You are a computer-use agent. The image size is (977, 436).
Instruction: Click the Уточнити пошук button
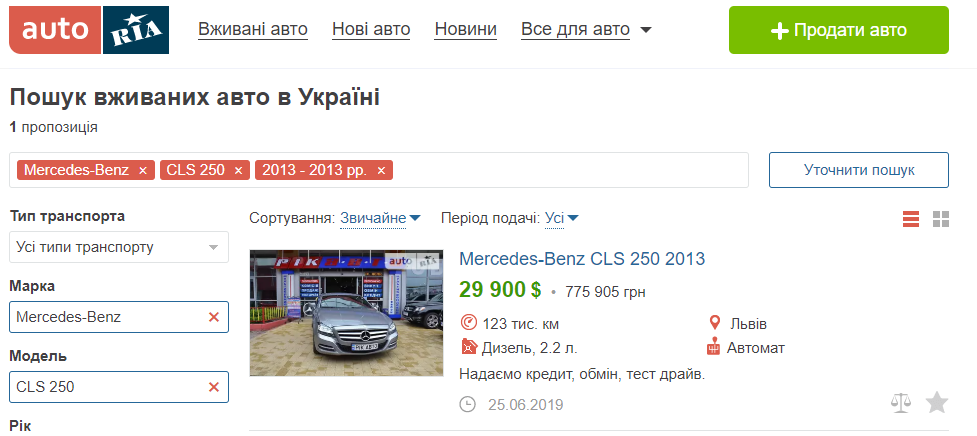(x=859, y=170)
